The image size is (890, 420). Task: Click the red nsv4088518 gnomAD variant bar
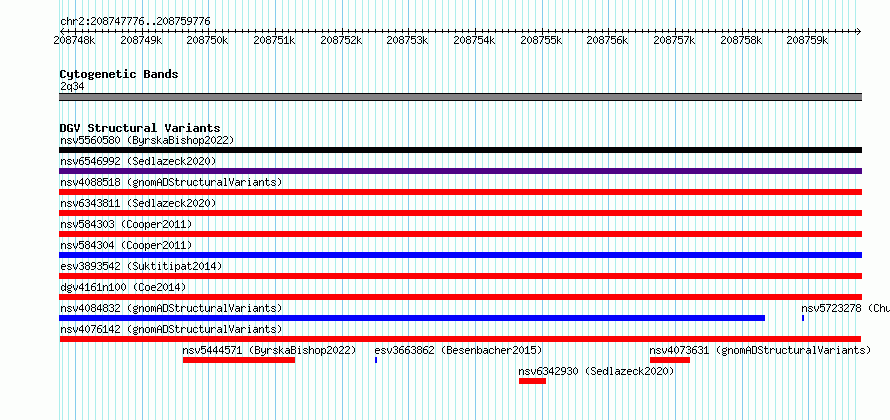pyautogui.click(x=460, y=192)
